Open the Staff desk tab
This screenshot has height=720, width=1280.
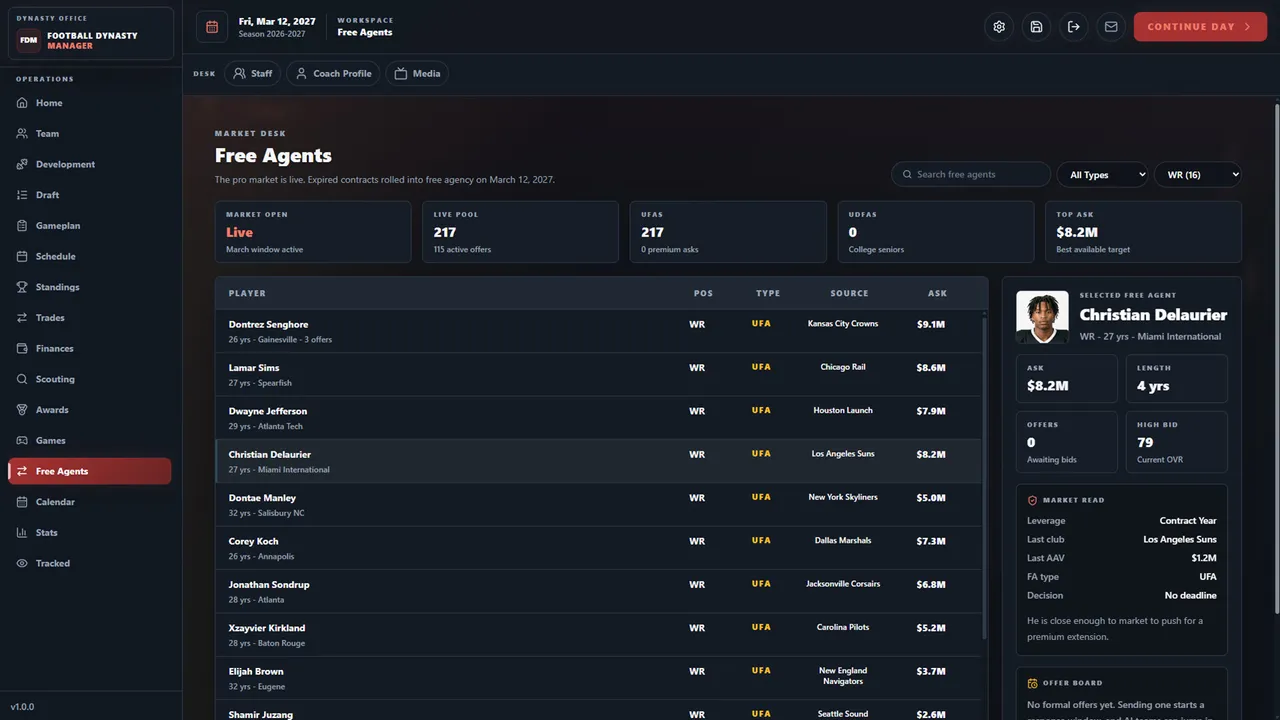252,74
